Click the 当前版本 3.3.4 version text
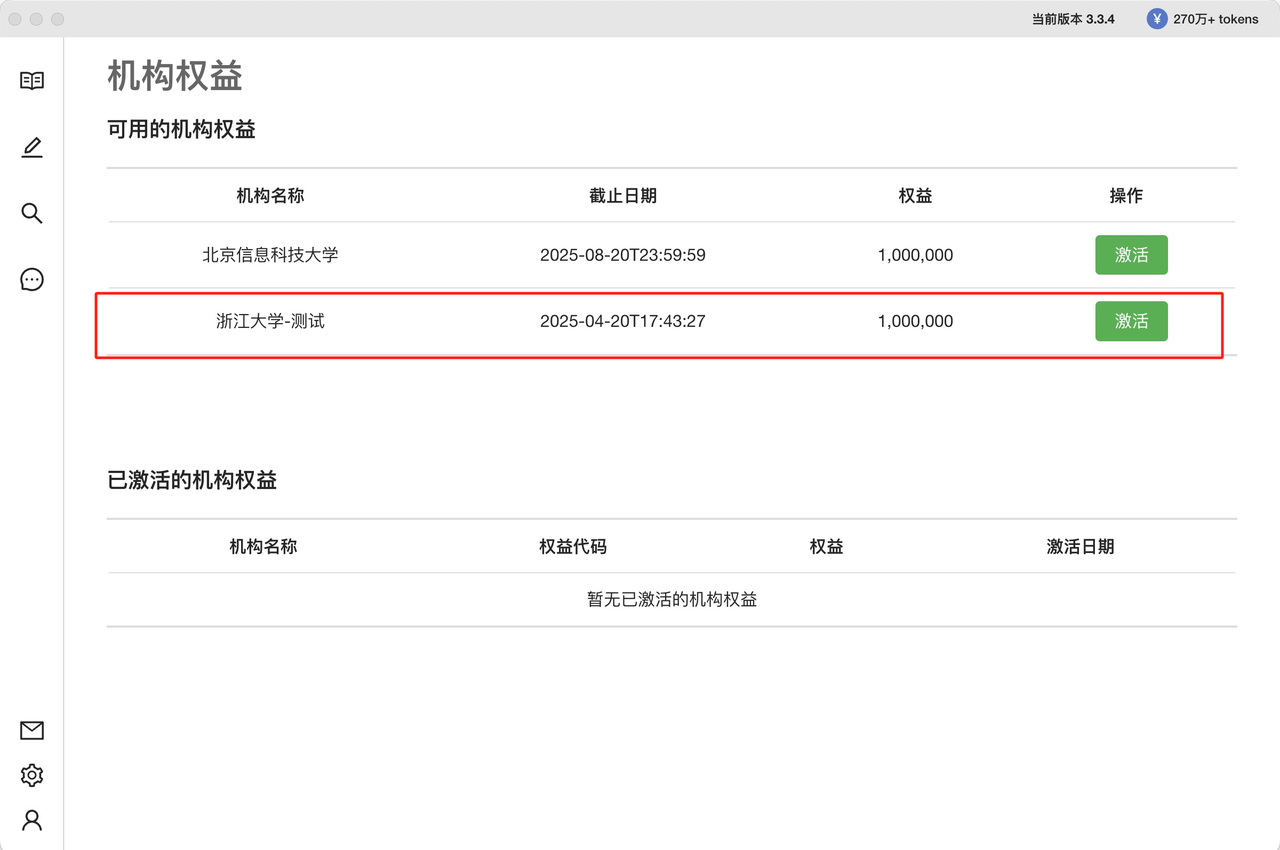1280x850 pixels. pos(1073,19)
